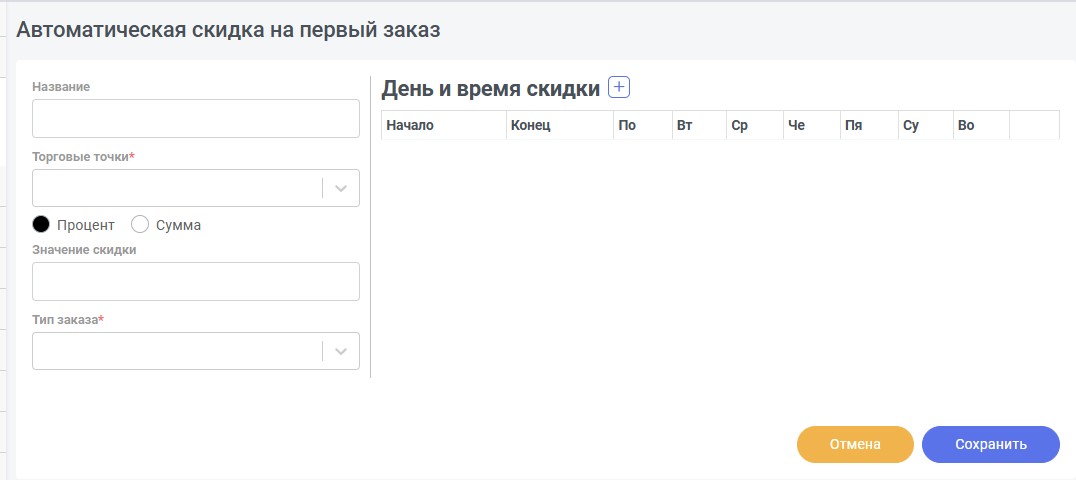Click the heading Автоматическая скидка на первый заказ
The height and width of the screenshot is (480, 1076).
pyautogui.click(x=228, y=30)
